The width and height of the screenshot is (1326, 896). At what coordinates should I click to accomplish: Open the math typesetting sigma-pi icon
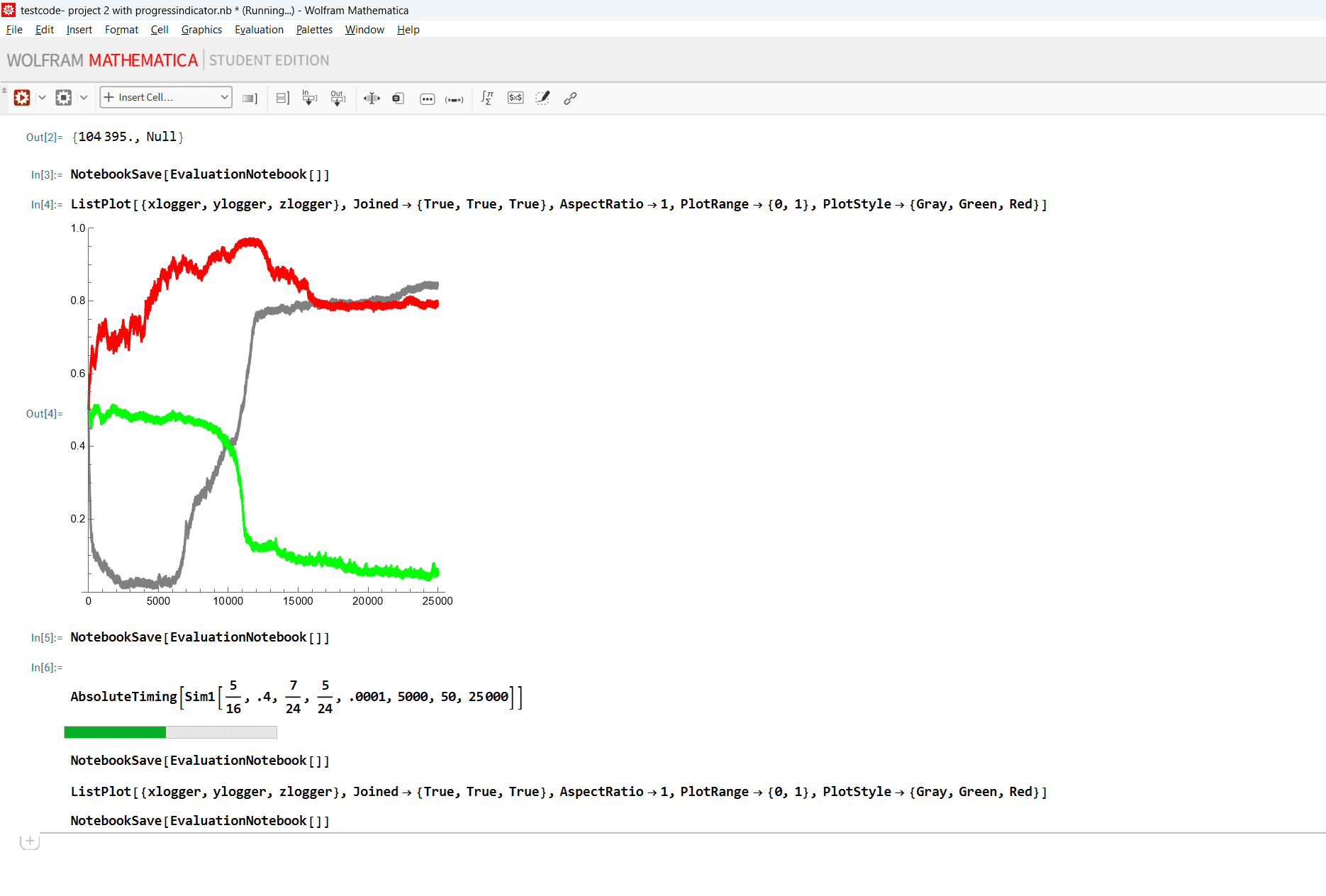(487, 98)
